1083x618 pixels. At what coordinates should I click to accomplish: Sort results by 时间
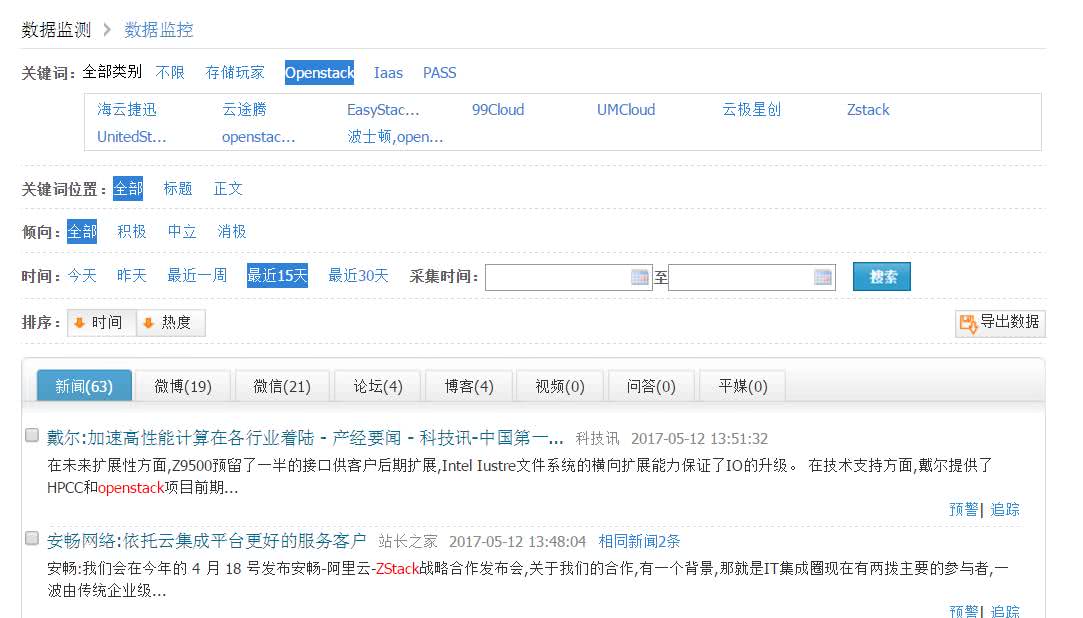click(101, 322)
